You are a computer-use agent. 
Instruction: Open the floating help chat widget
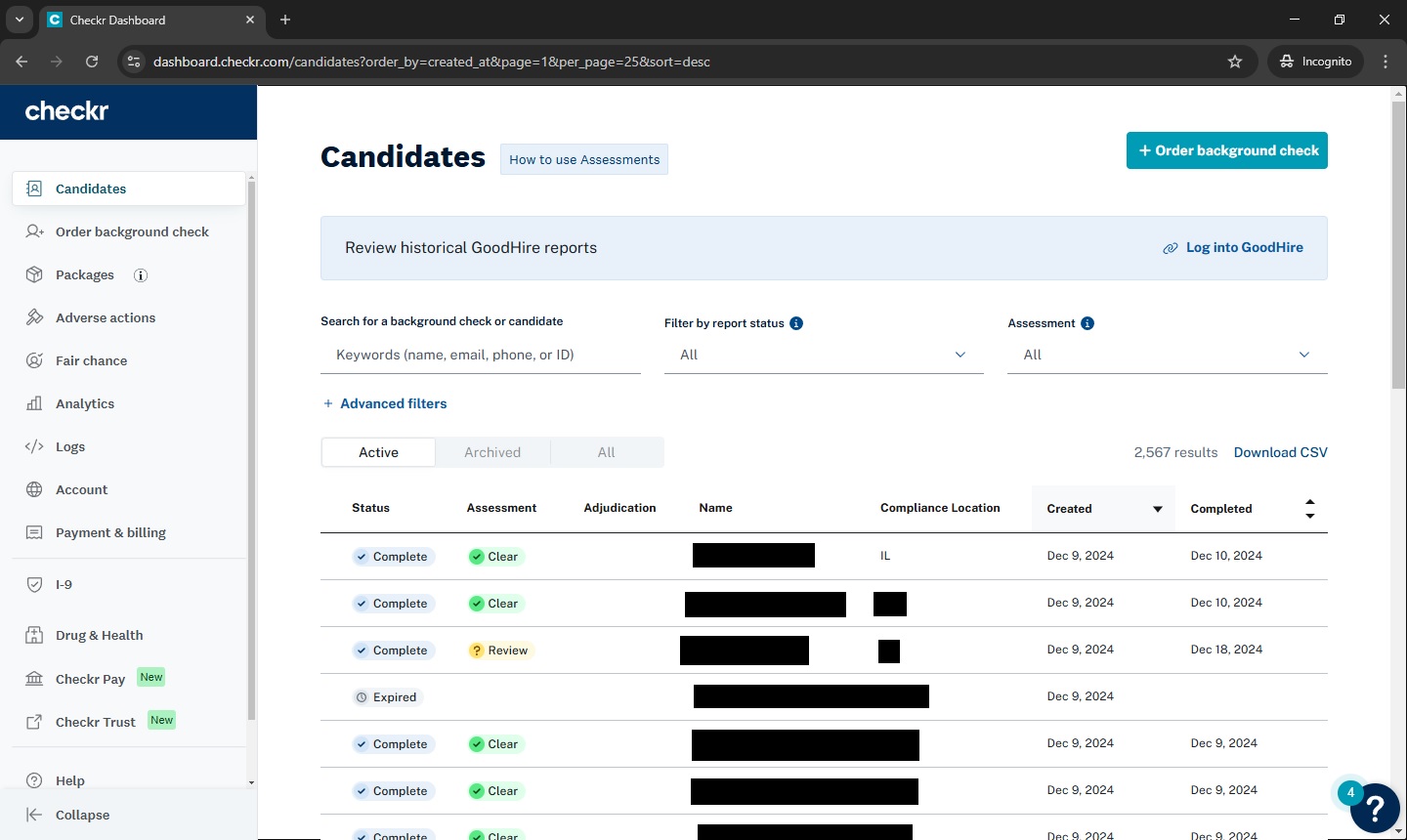tap(1375, 808)
